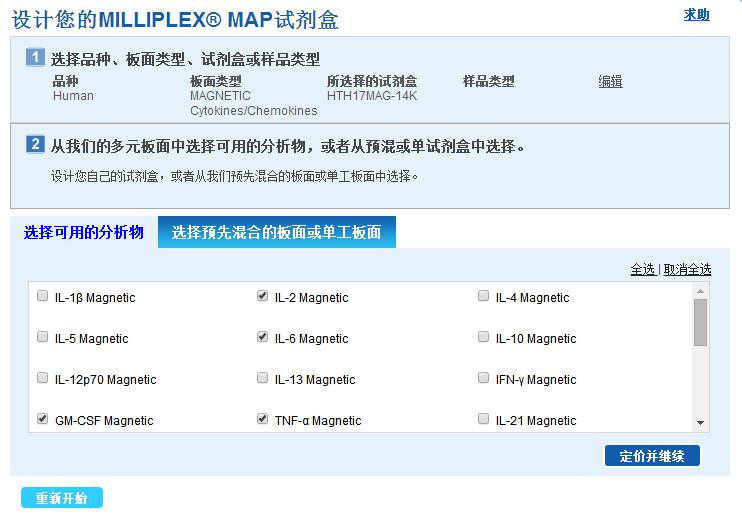Enable the IFN-γ Magnetic checkbox
Image resolution: width=742 pixels, height=515 pixels.
pos(483,378)
